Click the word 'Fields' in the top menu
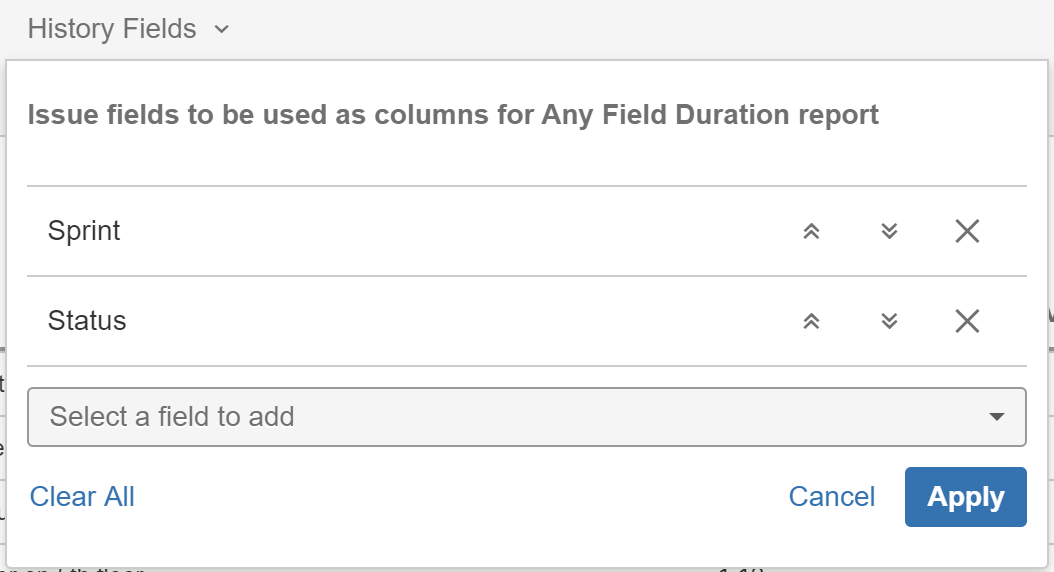The image size is (1054, 572). click(160, 29)
